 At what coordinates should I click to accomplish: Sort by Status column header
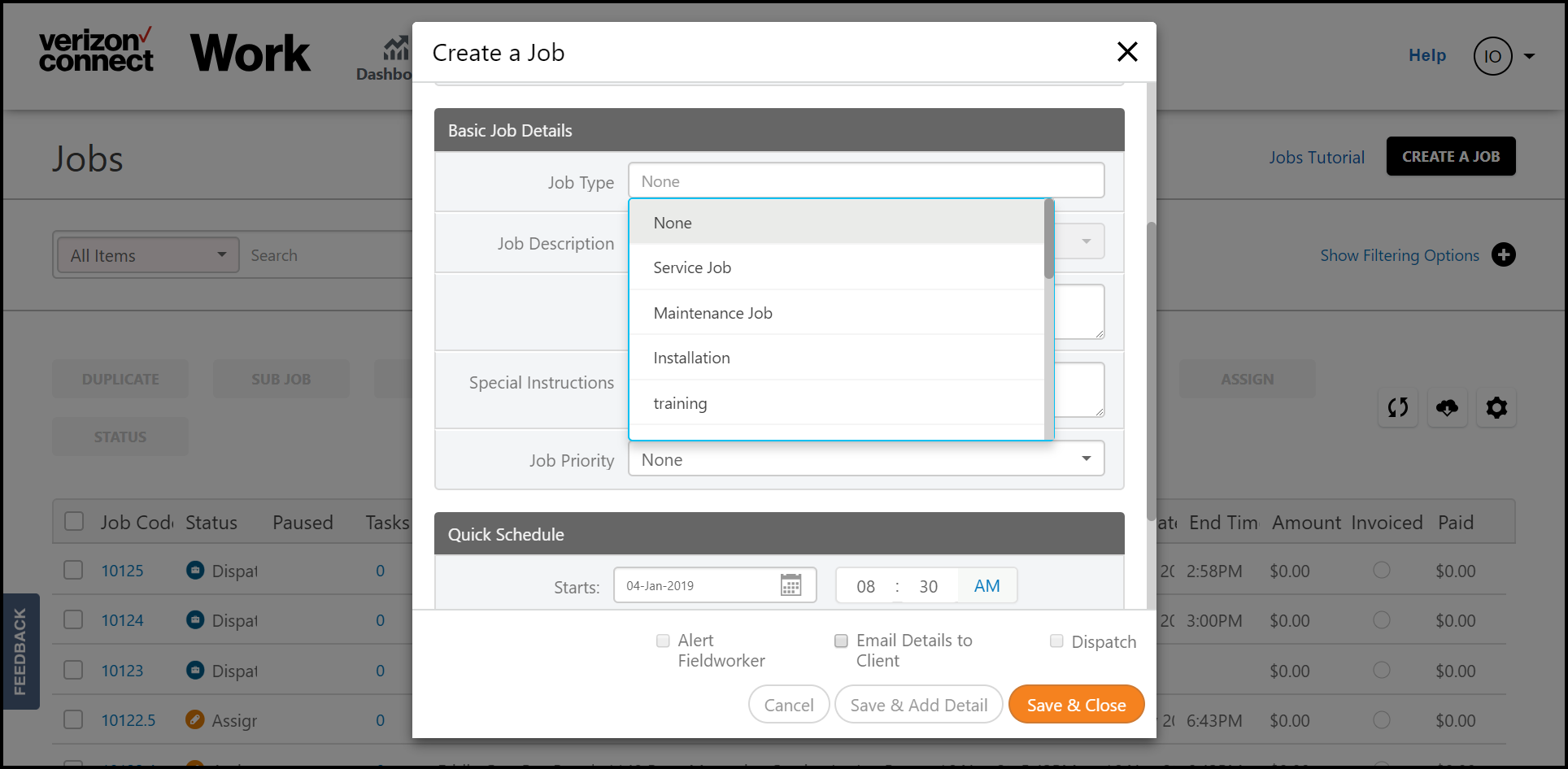211,523
